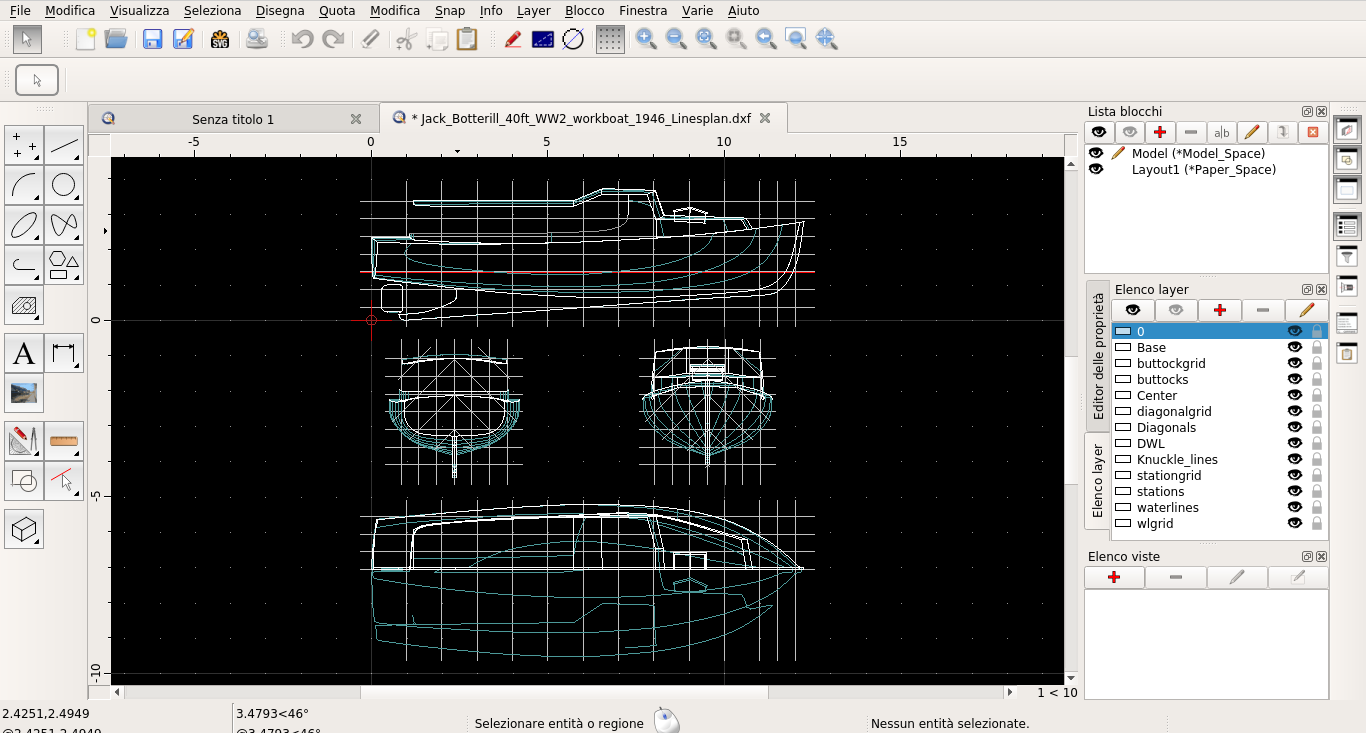Show all layers button in Elenco layer

pos(1133,310)
